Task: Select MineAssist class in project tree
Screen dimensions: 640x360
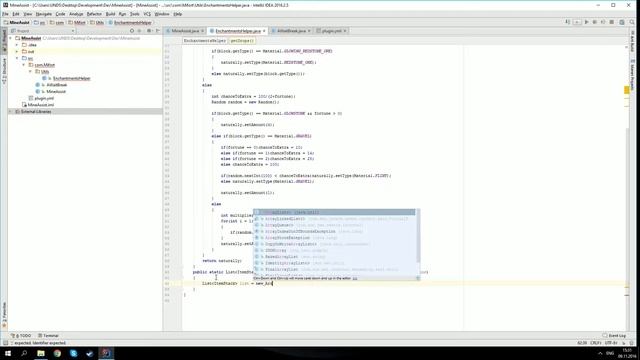Action: point(56,91)
